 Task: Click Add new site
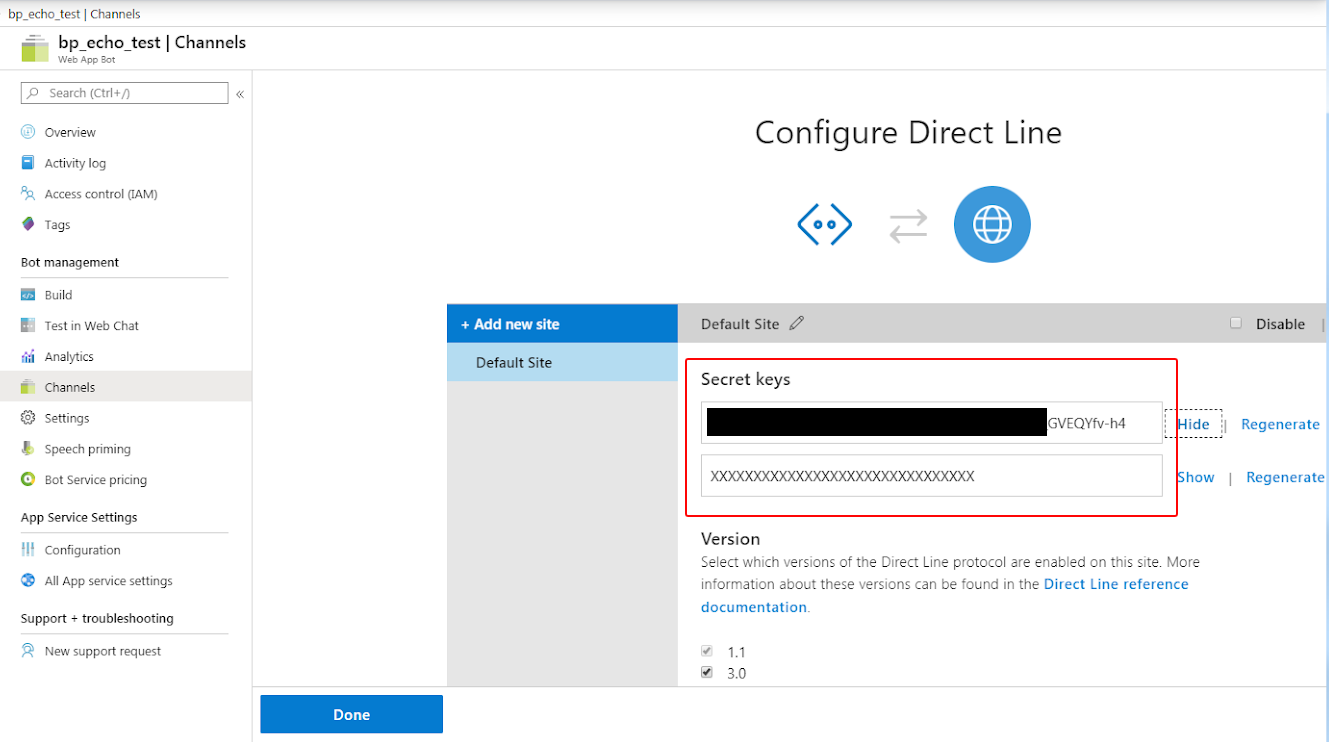tap(562, 324)
